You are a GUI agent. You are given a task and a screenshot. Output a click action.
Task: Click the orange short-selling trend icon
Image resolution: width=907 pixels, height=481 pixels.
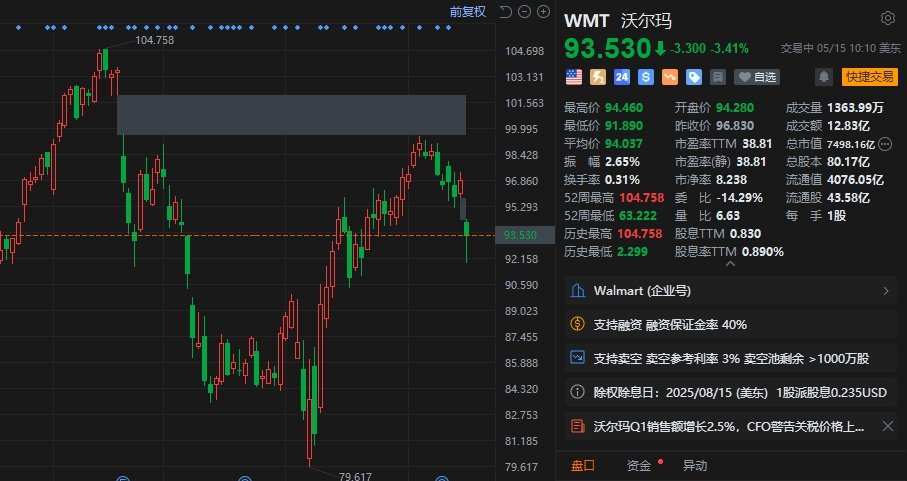point(670,77)
